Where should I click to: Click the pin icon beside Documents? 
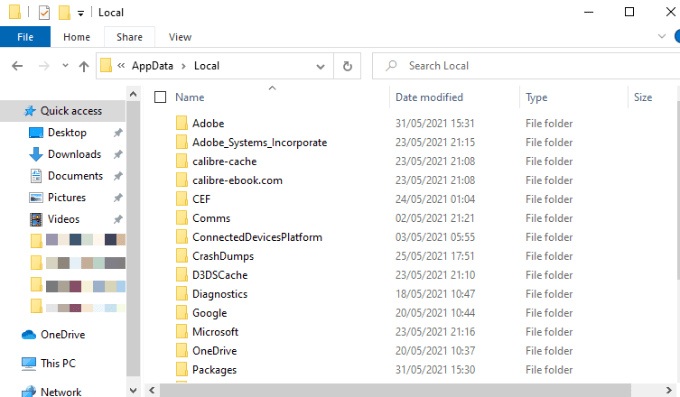(x=118, y=176)
